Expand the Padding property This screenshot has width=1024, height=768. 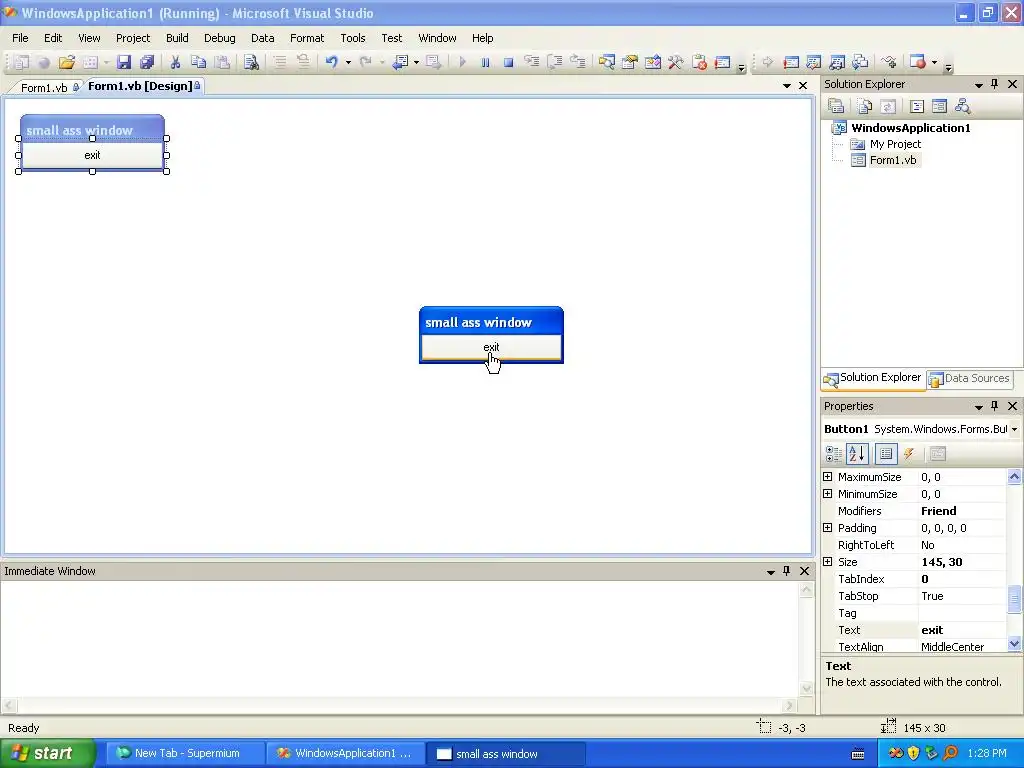point(827,528)
